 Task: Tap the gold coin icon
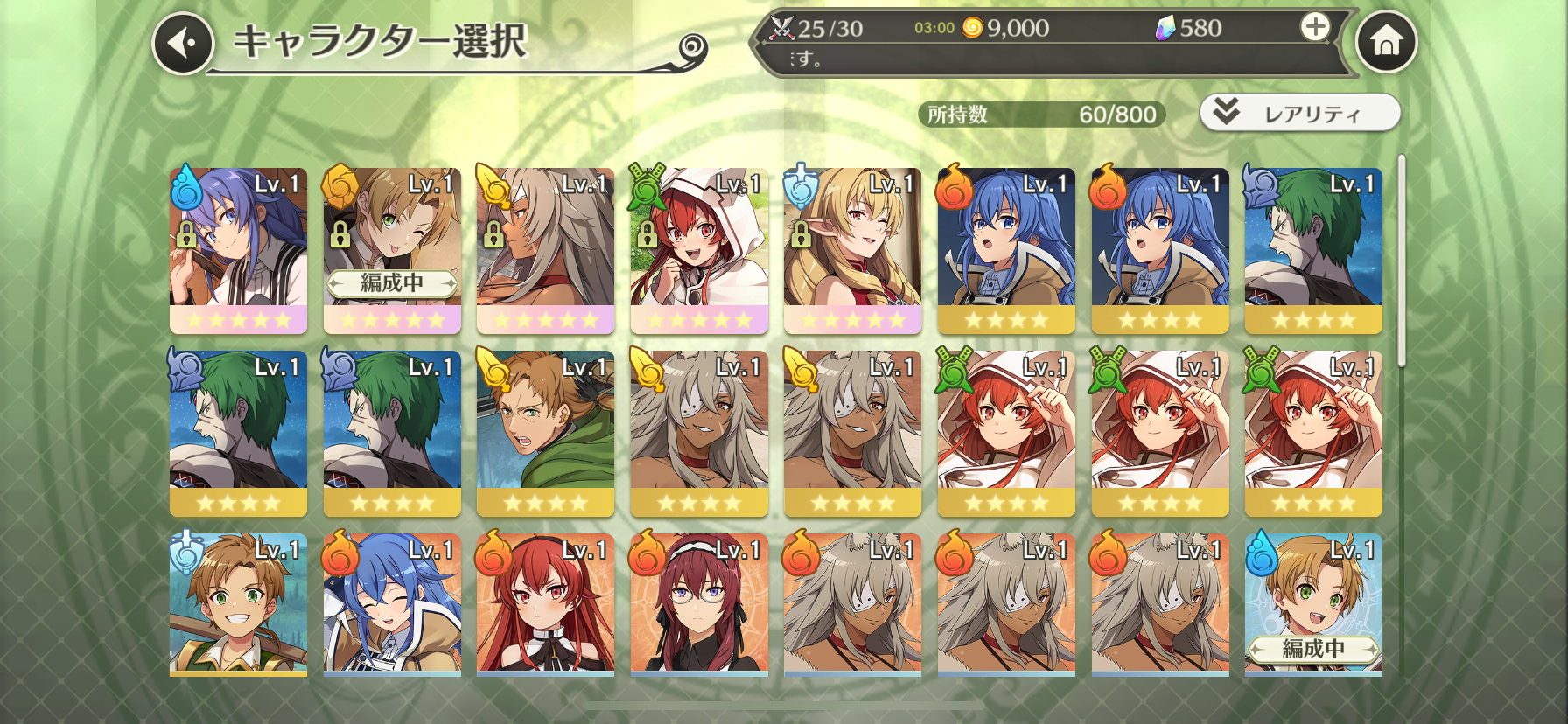pos(972,28)
